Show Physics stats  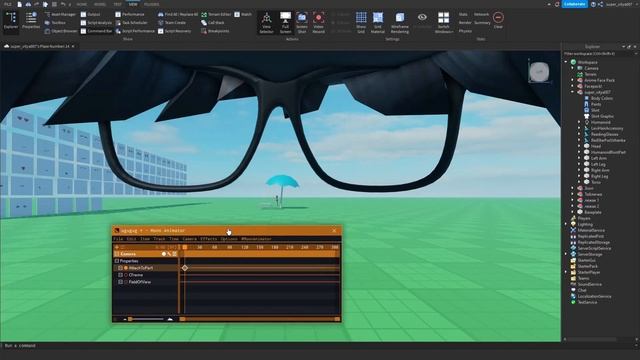pos(465,31)
